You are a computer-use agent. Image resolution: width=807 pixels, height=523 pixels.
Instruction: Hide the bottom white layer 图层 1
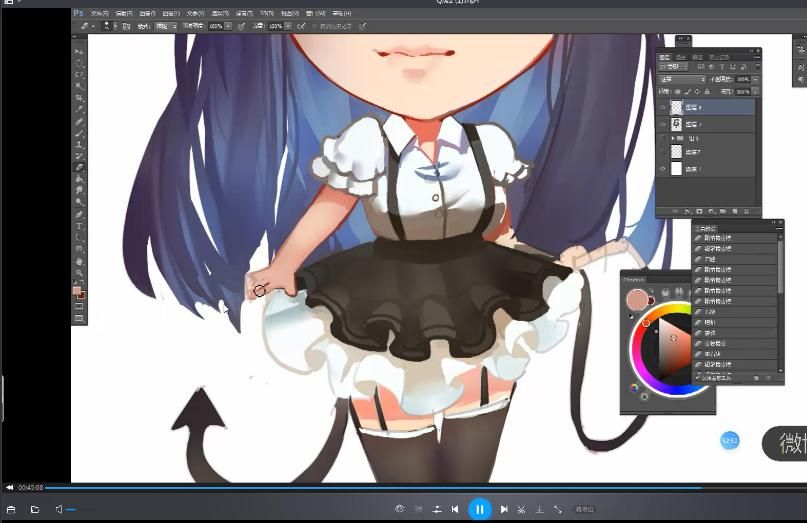[x=662, y=169]
